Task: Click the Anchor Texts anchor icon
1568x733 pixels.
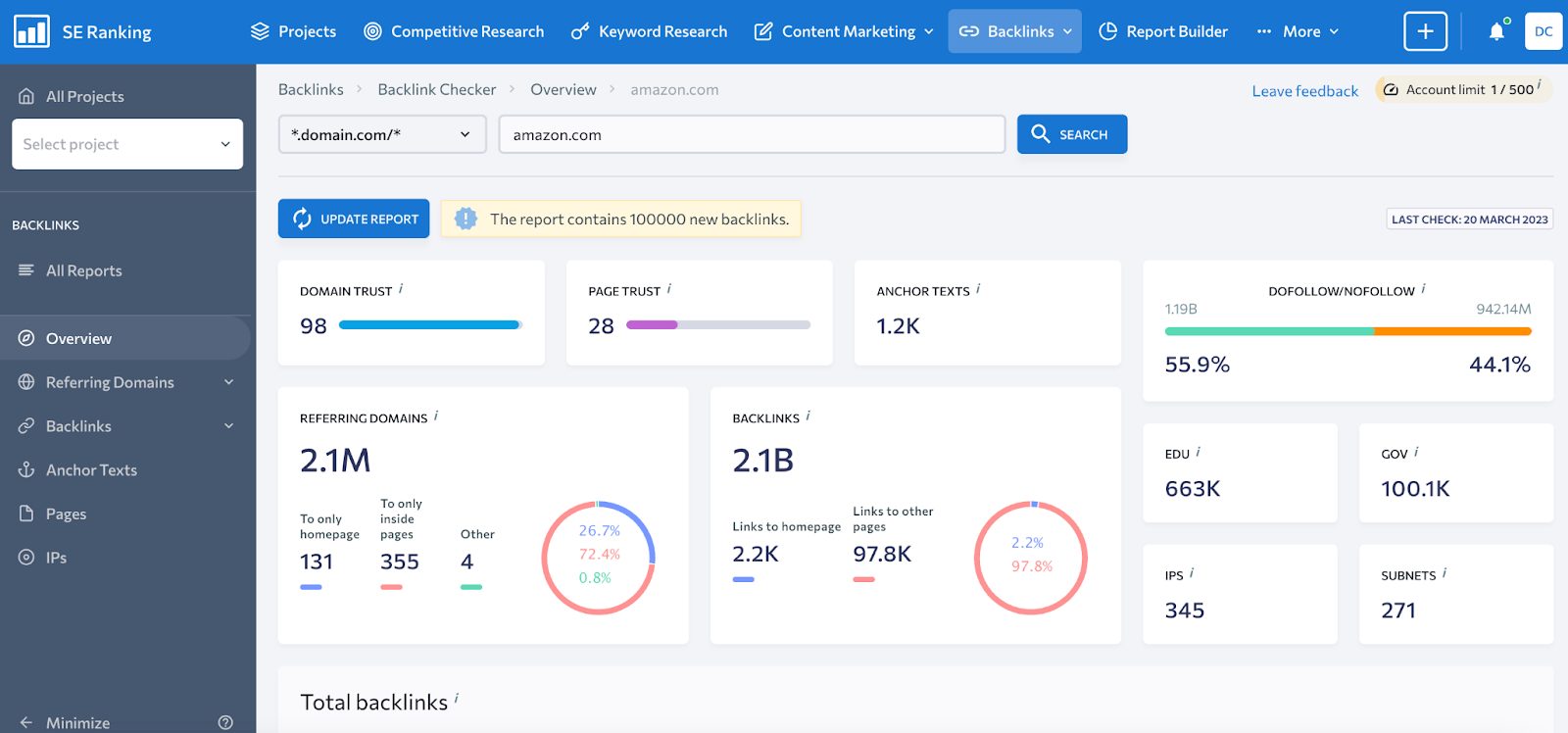Action: (x=26, y=469)
